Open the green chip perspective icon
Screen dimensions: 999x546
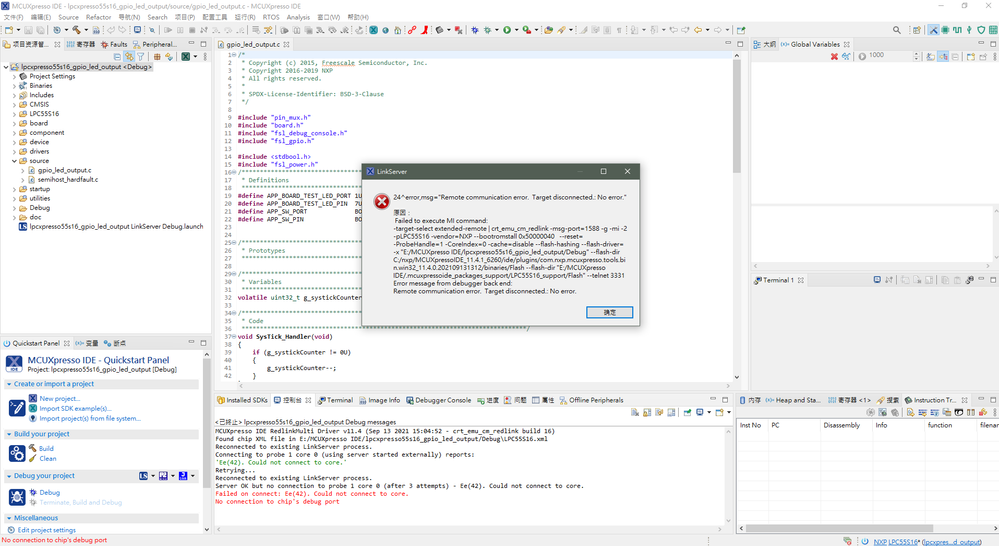click(945, 30)
